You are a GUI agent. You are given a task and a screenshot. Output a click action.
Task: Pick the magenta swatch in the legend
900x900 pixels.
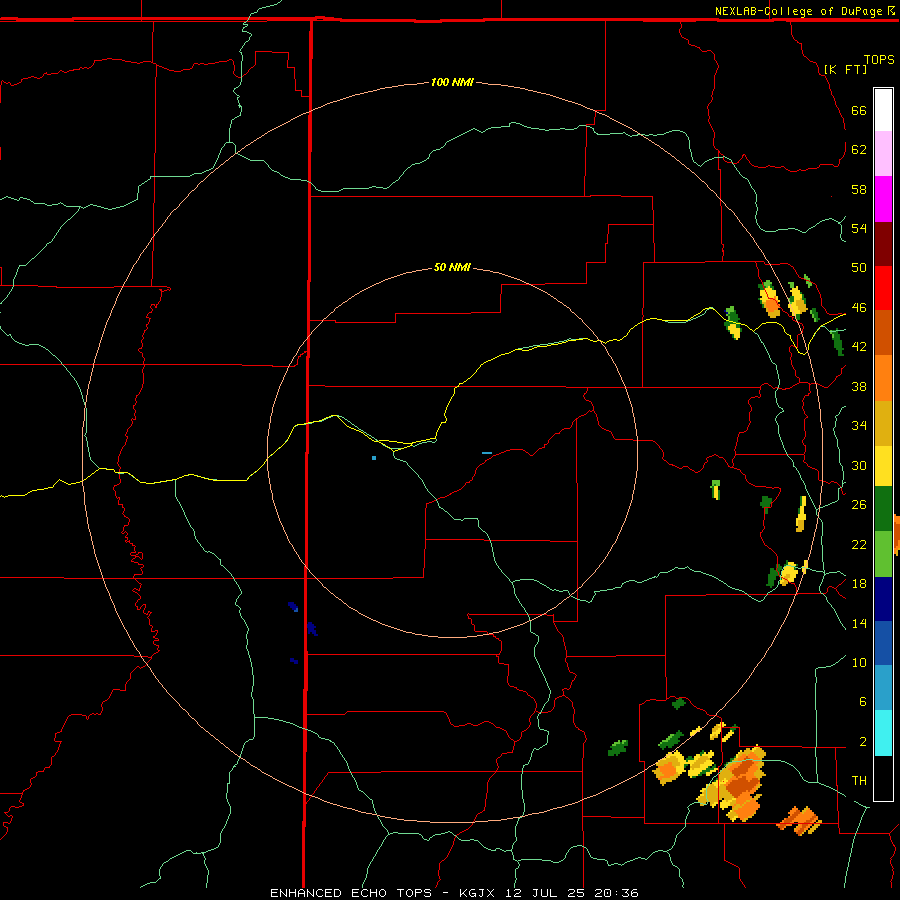click(883, 199)
